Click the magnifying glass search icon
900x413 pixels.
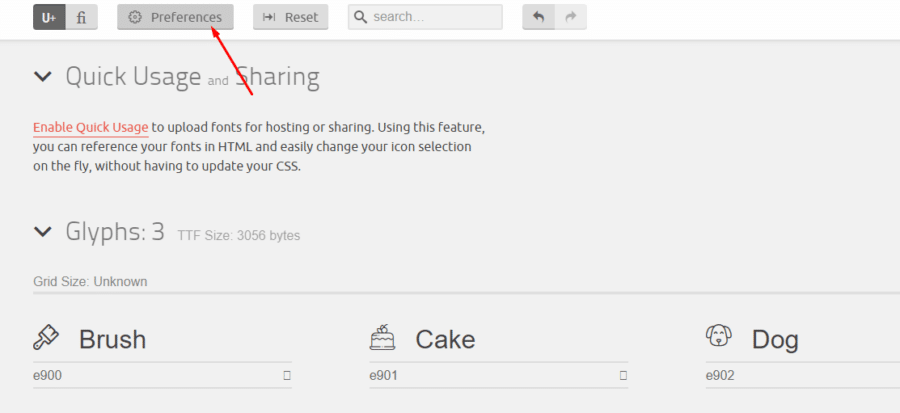360,17
